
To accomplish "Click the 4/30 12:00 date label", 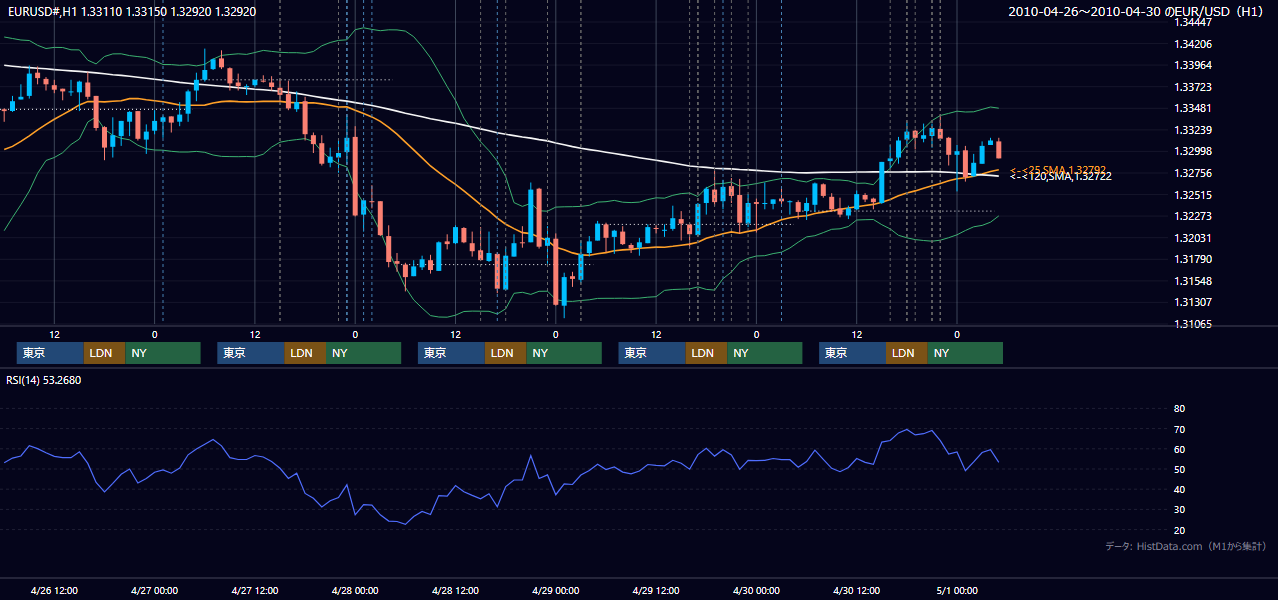I will pos(856,590).
